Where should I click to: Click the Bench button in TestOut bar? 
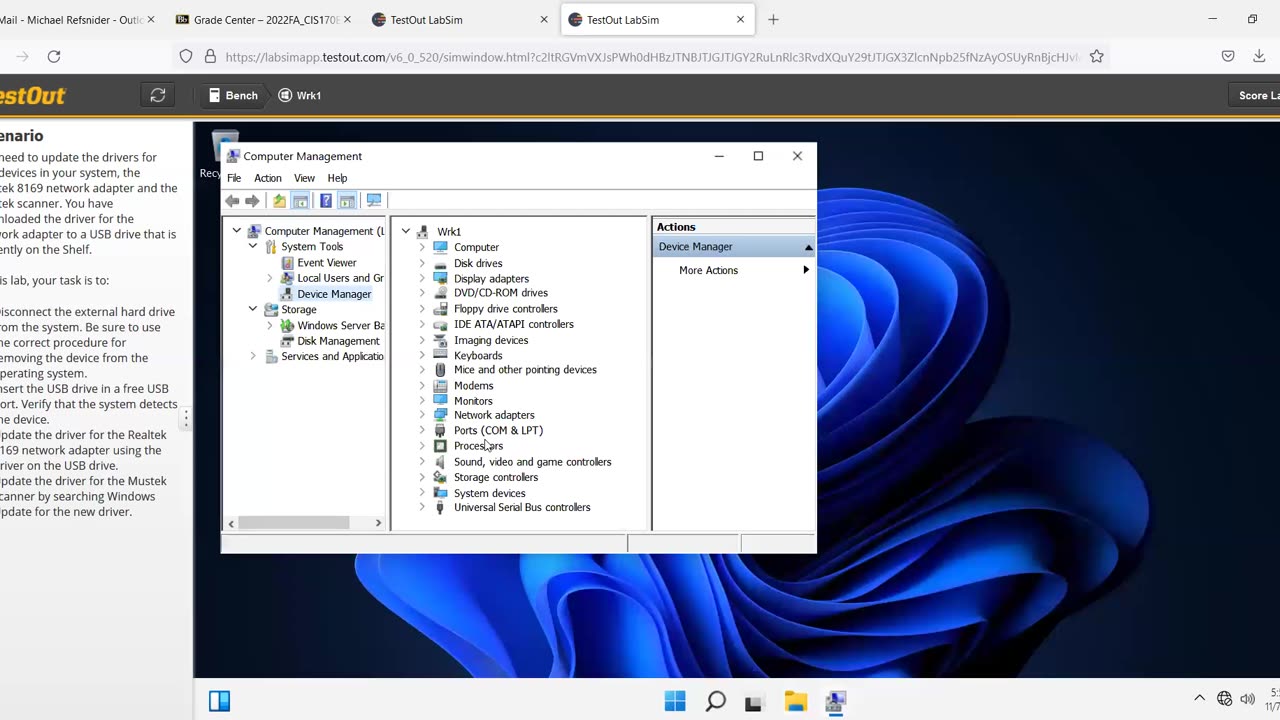coord(232,95)
